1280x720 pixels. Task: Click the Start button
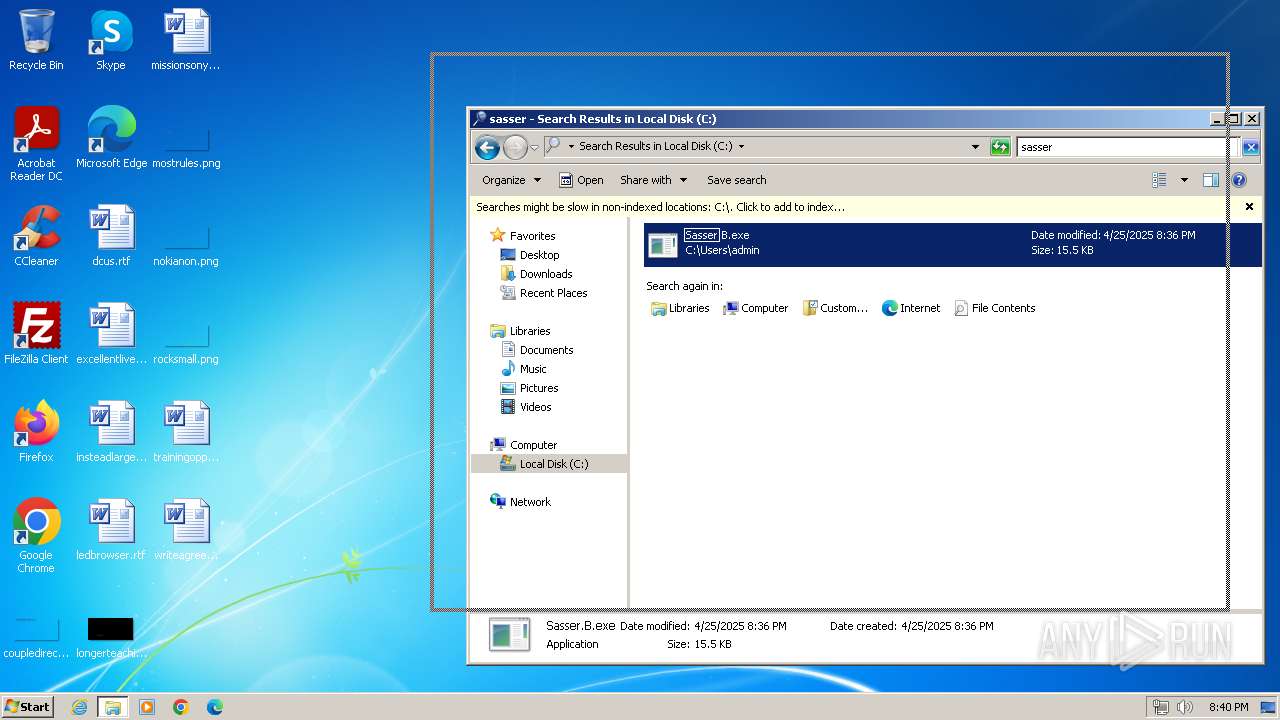pos(28,707)
